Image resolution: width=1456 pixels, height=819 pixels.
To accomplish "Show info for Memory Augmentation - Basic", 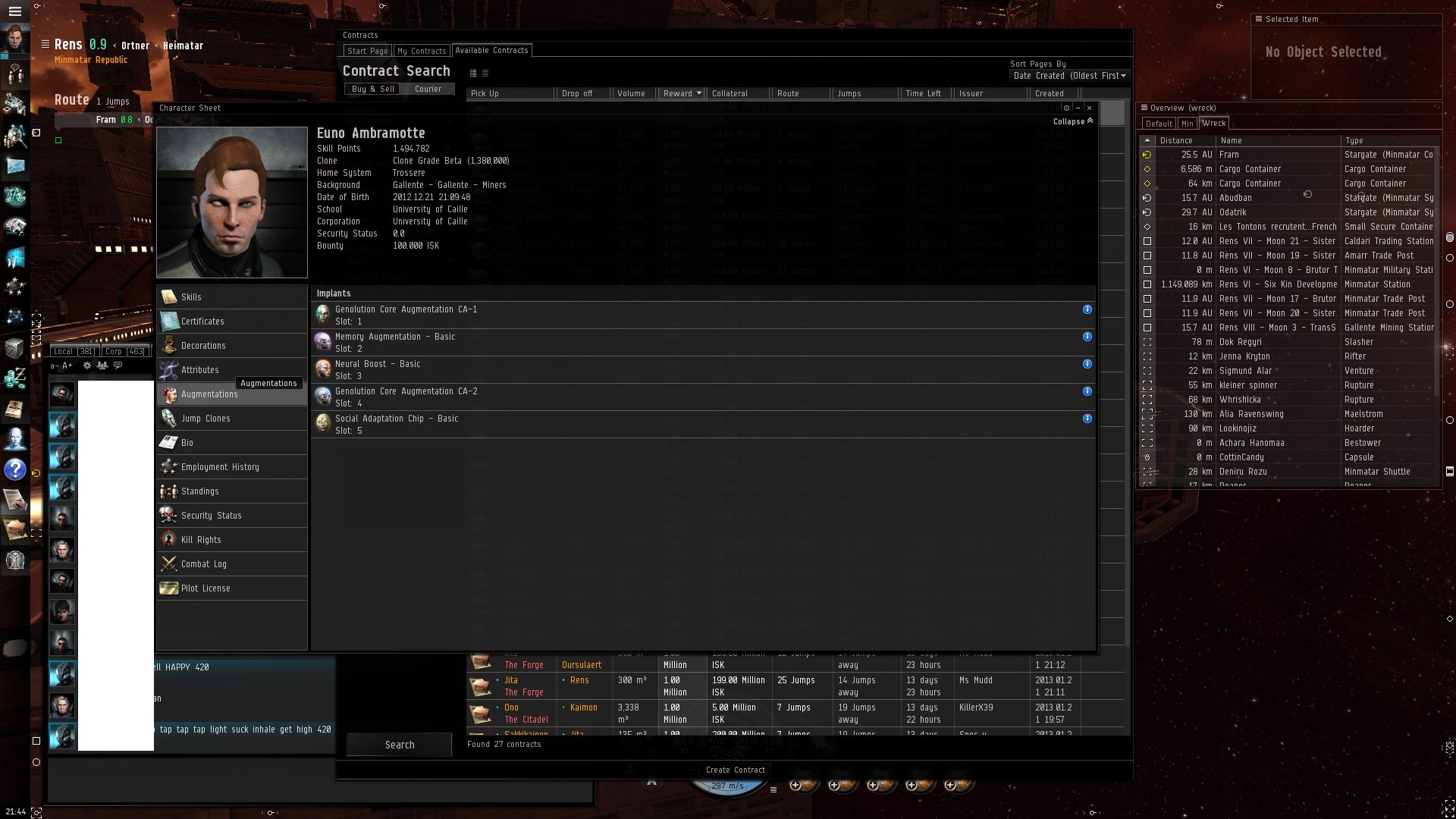I will click(x=1087, y=337).
